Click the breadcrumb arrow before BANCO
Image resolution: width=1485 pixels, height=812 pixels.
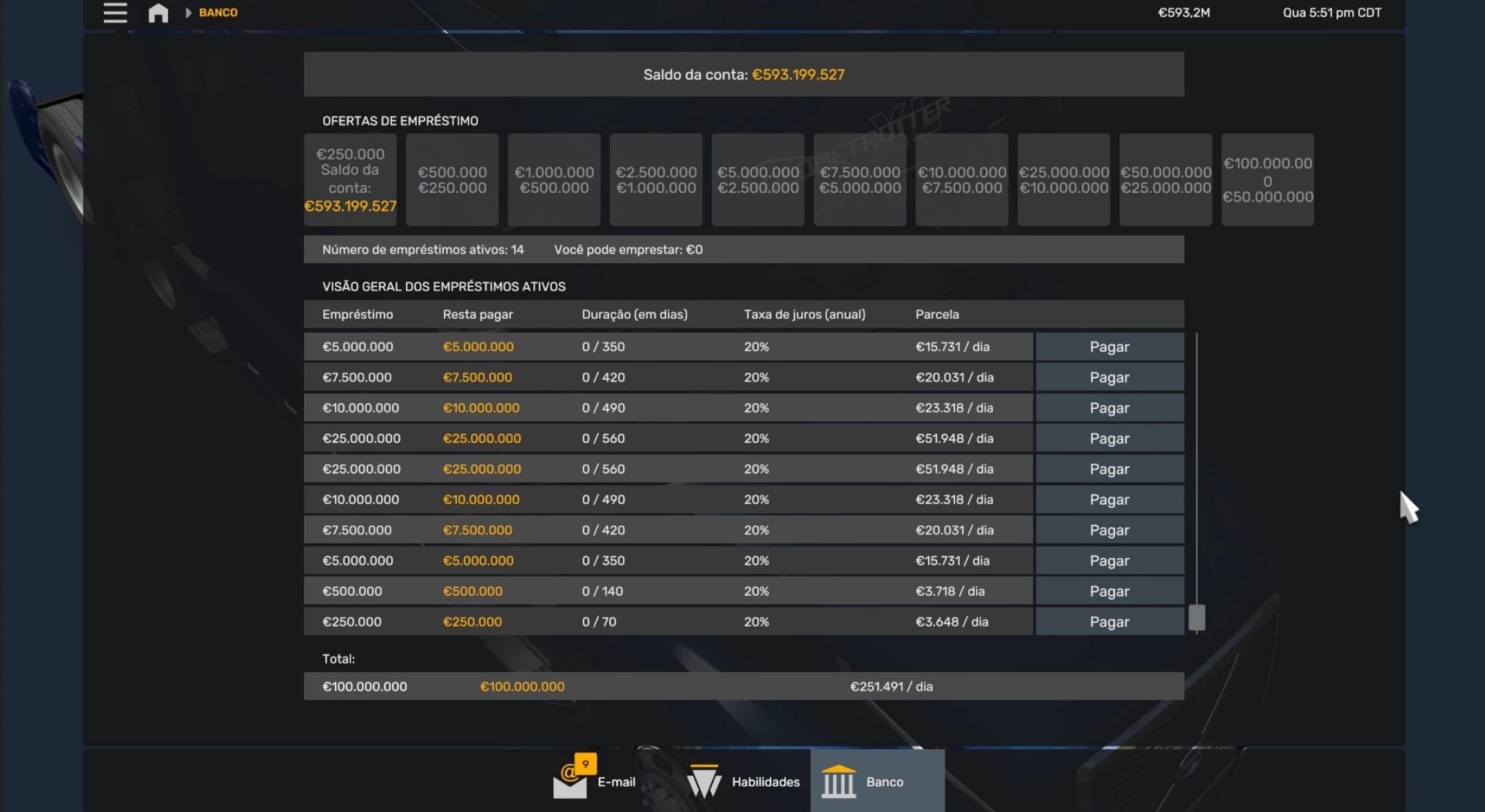tap(188, 12)
